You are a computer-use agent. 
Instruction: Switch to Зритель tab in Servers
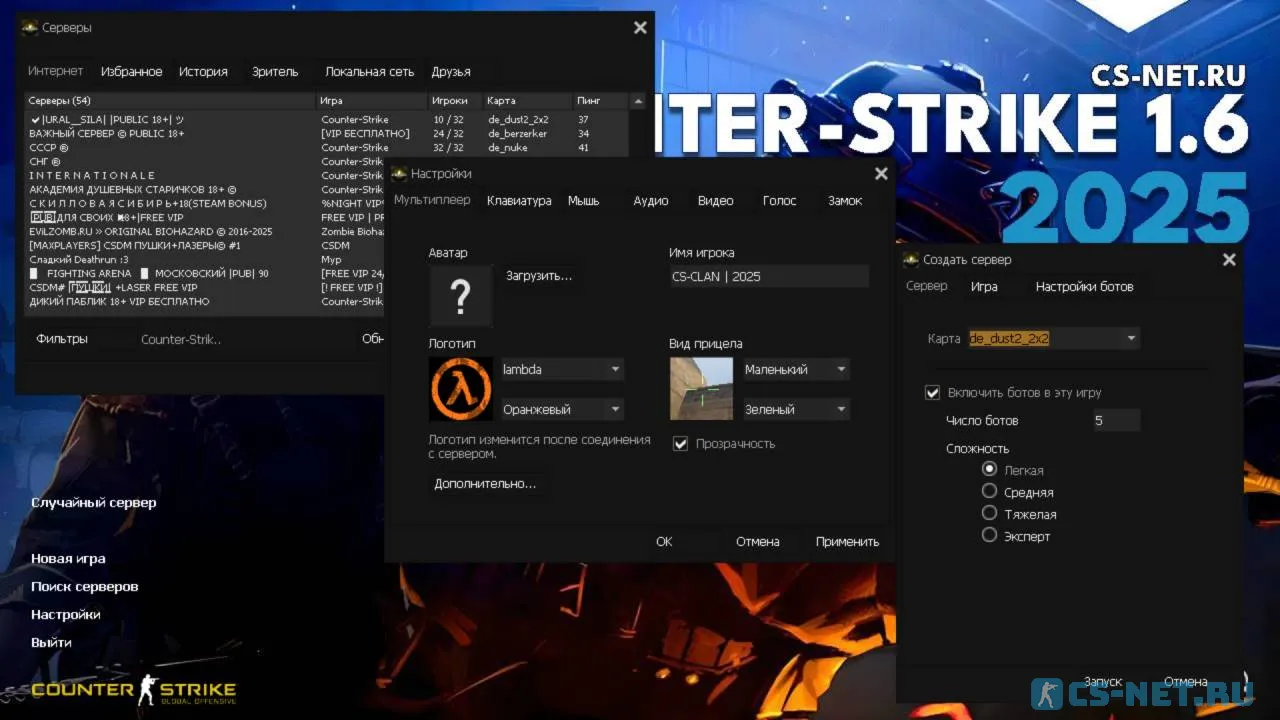click(275, 72)
